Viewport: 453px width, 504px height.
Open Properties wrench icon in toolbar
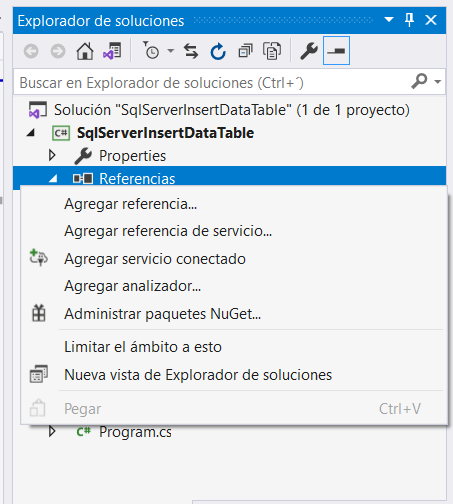(x=309, y=51)
